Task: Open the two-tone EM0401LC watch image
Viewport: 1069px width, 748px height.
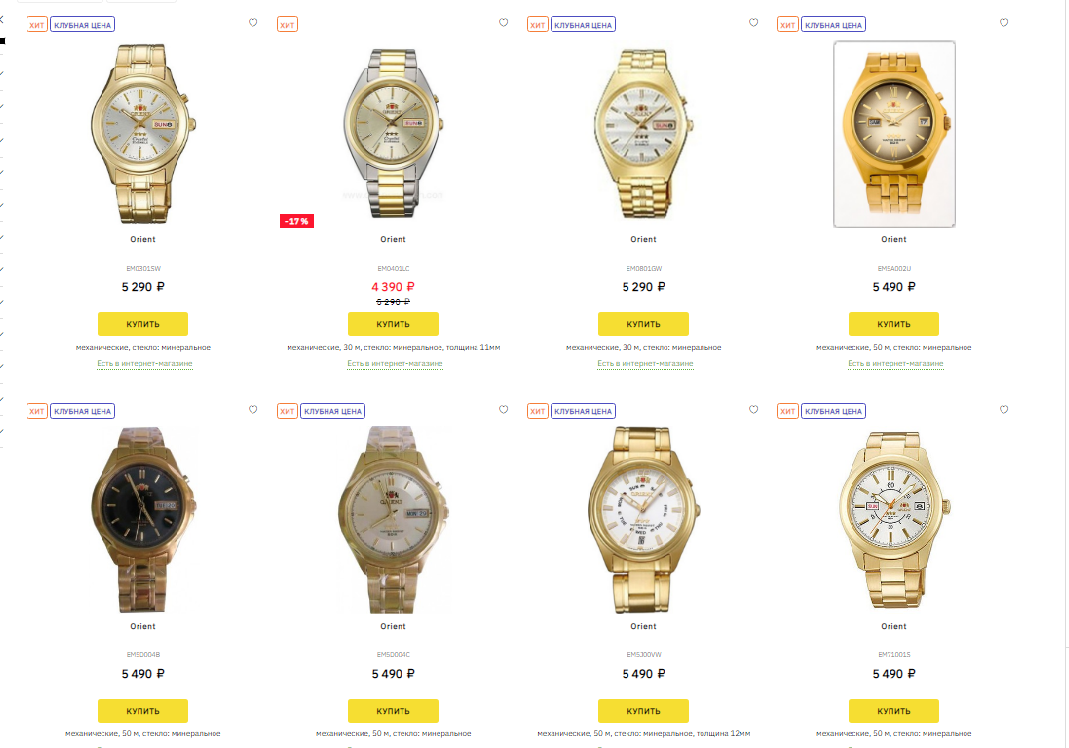Action: click(393, 133)
